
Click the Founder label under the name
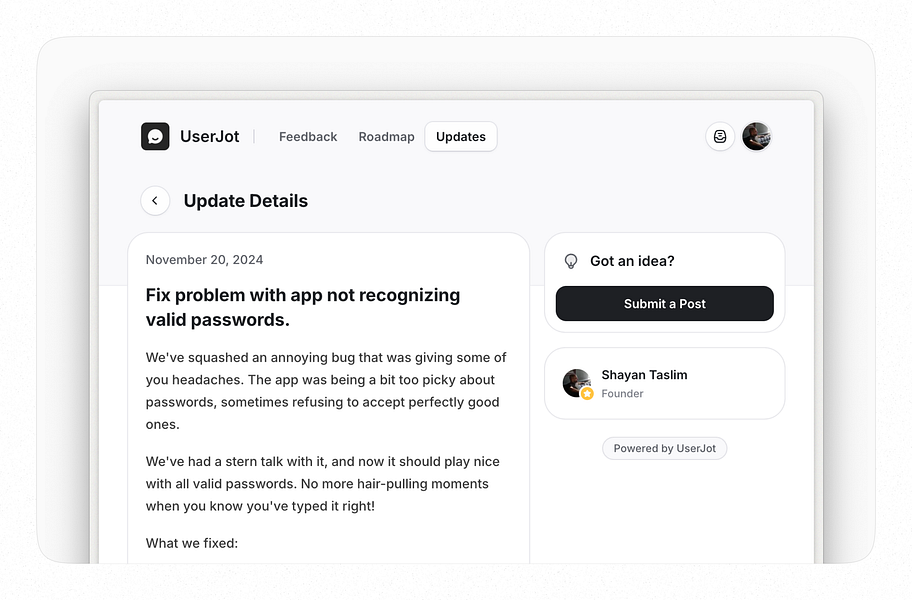tap(621, 393)
